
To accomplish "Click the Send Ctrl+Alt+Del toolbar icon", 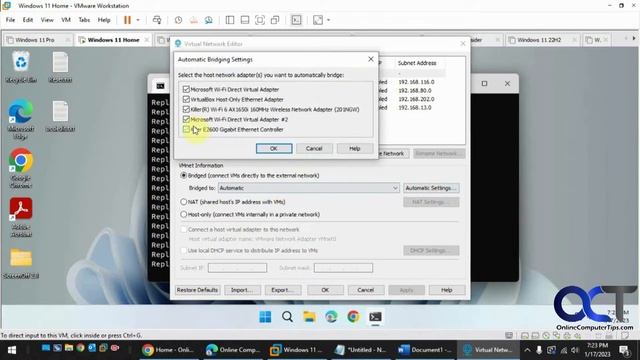I will click(157, 20).
